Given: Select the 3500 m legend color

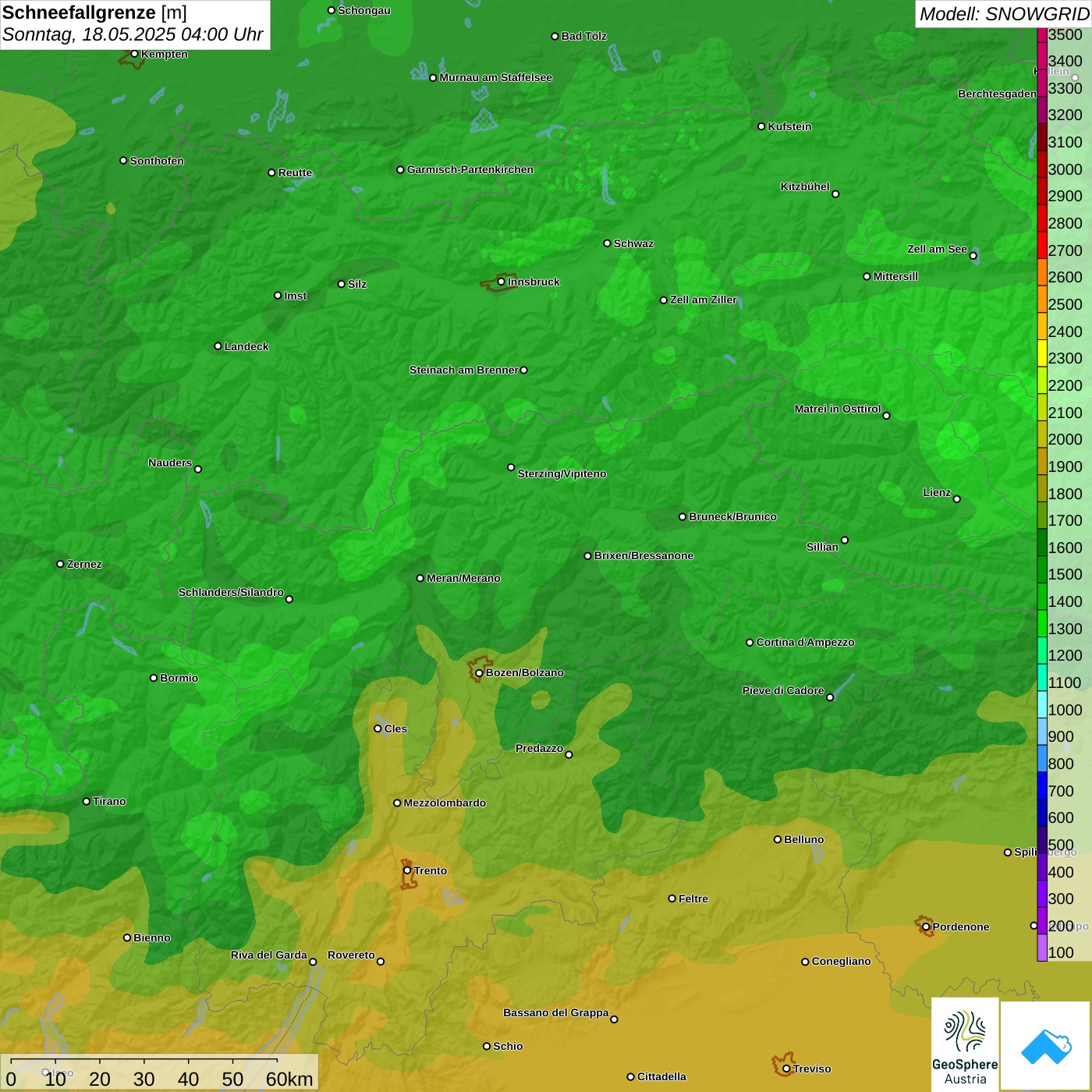Looking at the screenshot, I should tap(1042, 34).
